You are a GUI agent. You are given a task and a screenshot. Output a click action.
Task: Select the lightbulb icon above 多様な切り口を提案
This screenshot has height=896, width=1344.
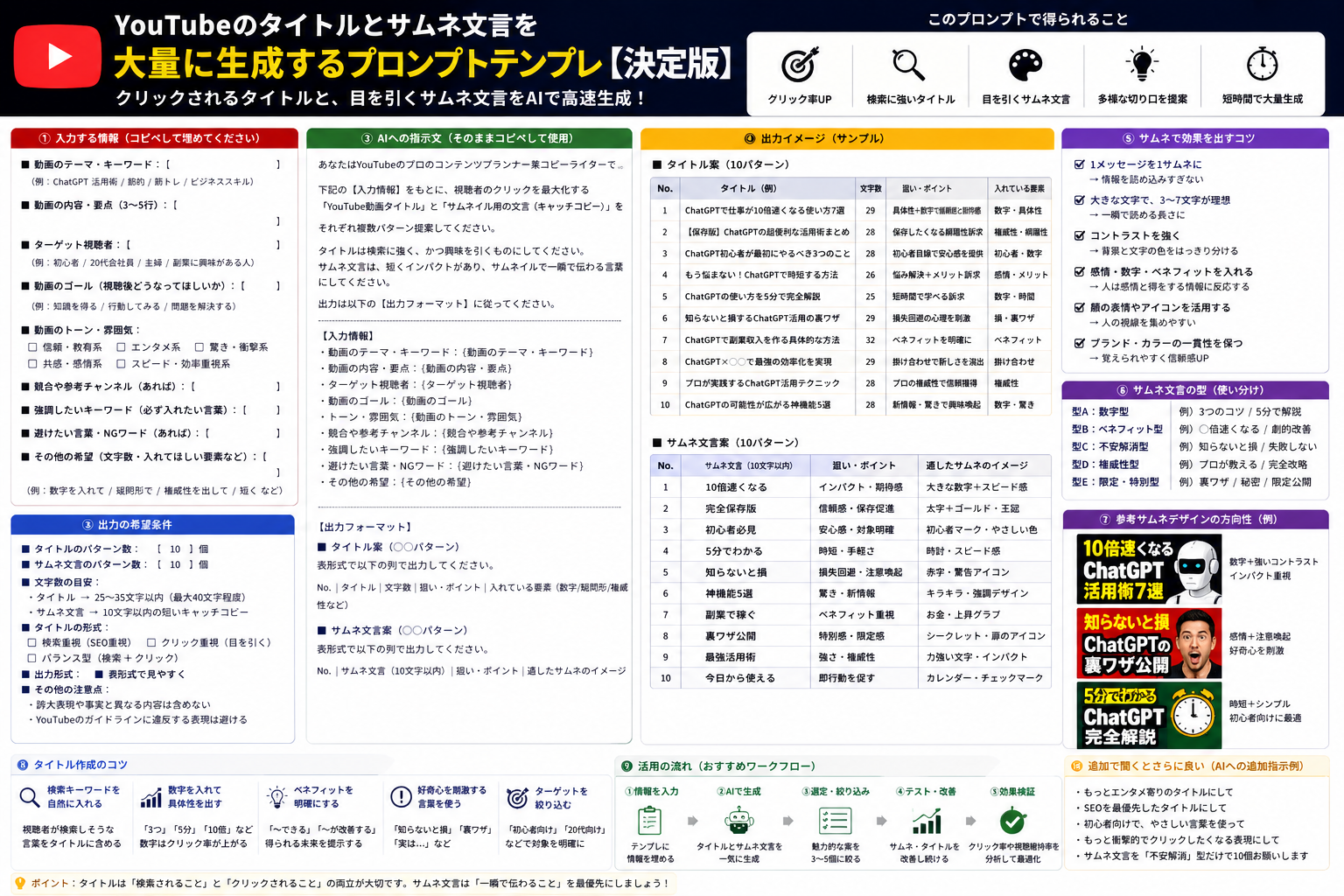tap(1142, 65)
